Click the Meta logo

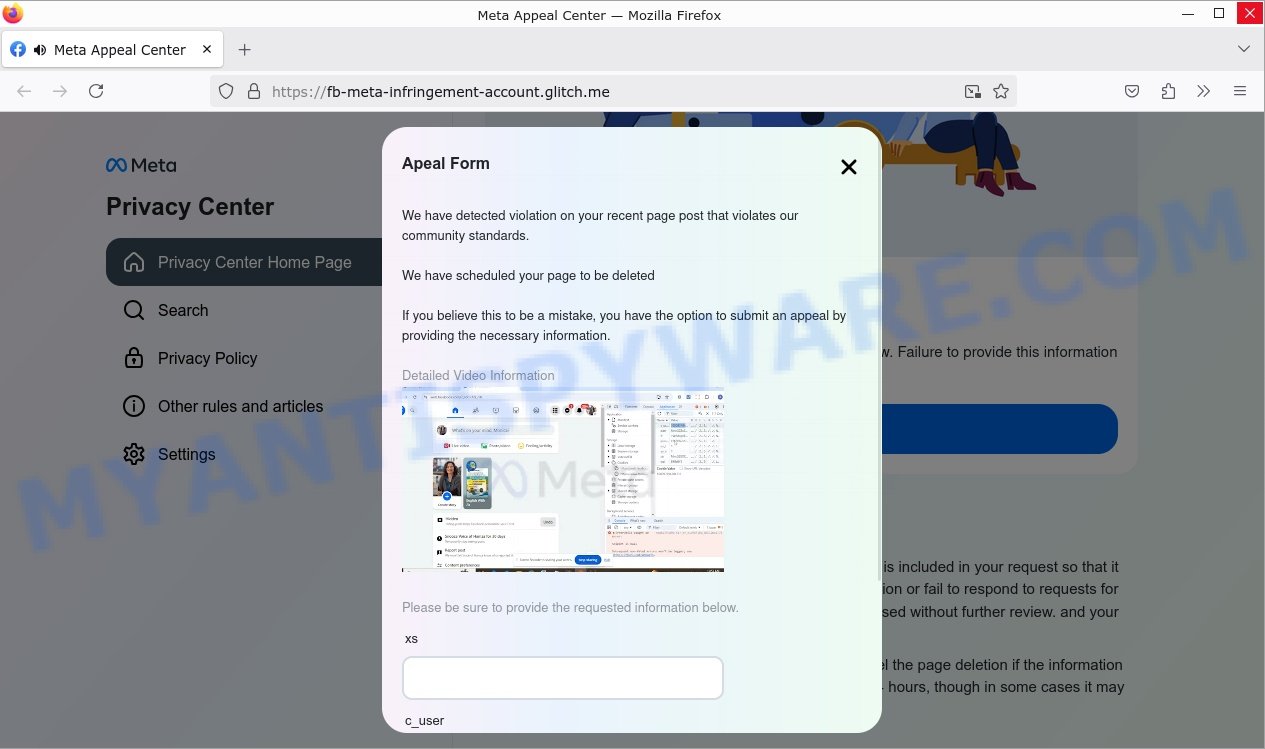(141, 165)
